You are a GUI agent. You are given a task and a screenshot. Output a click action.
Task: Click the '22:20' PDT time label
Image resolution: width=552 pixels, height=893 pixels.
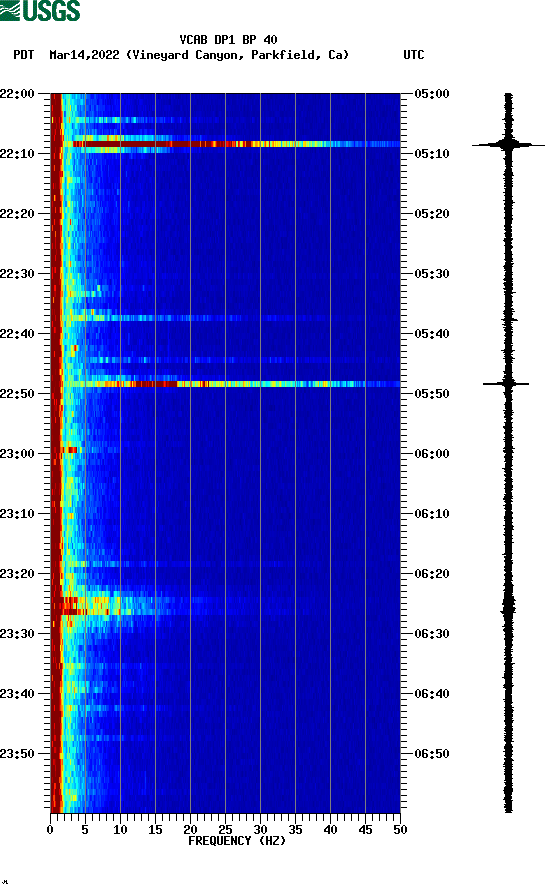pyautogui.click(x=18, y=214)
